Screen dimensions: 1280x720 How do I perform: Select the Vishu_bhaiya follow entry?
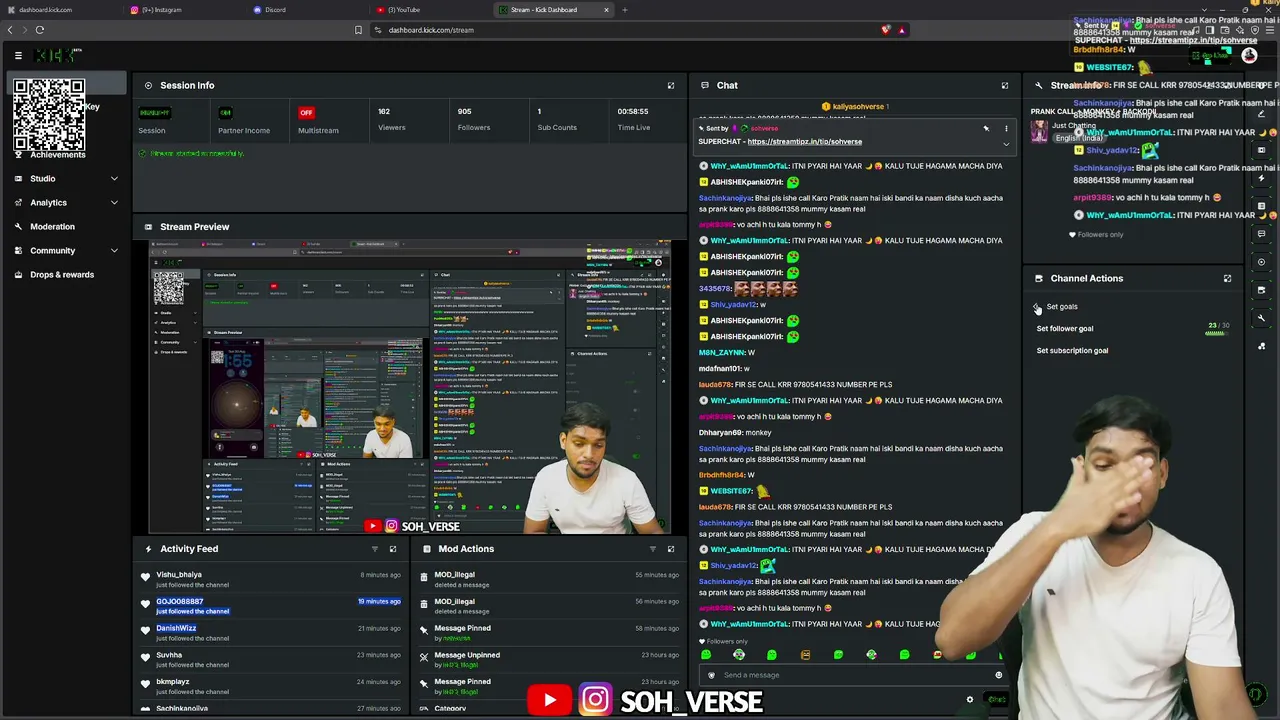pyautogui.click(x=272, y=580)
